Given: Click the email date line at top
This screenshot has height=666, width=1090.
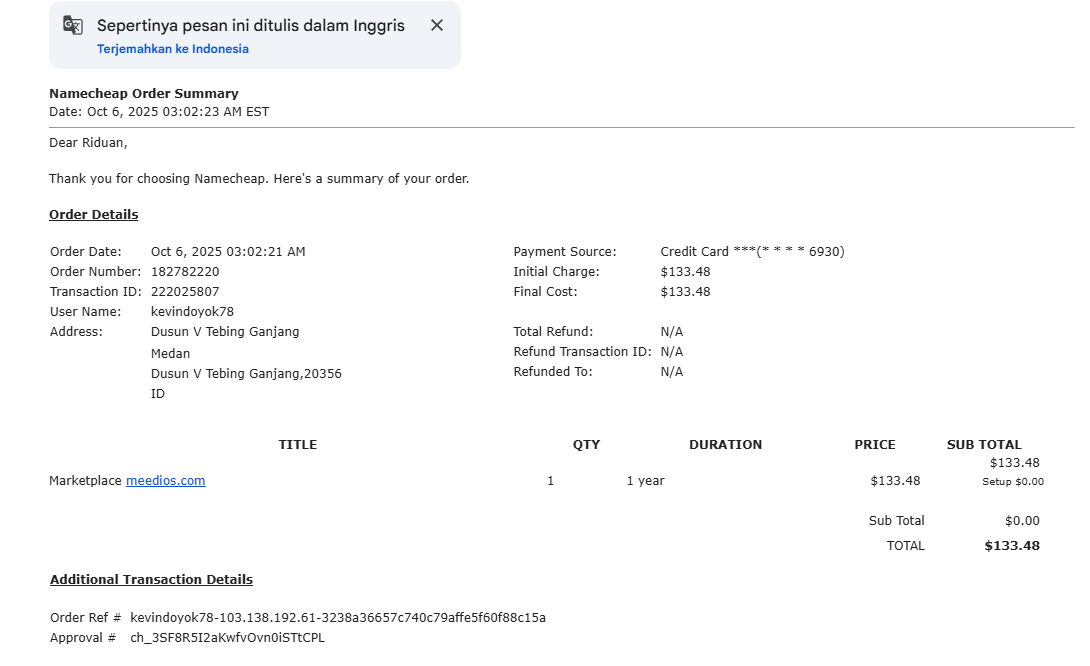Looking at the screenshot, I should pyautogui.click(x=159, y=112).
